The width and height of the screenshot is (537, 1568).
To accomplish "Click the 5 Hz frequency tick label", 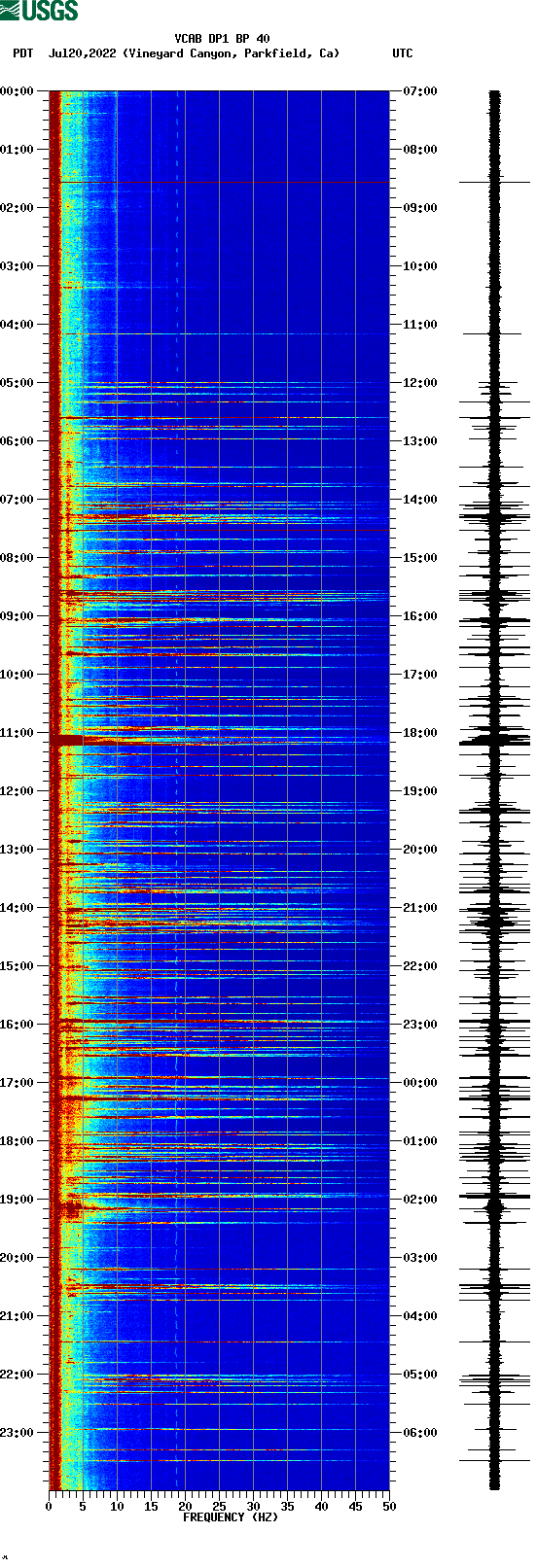I will coord(83,1507).
